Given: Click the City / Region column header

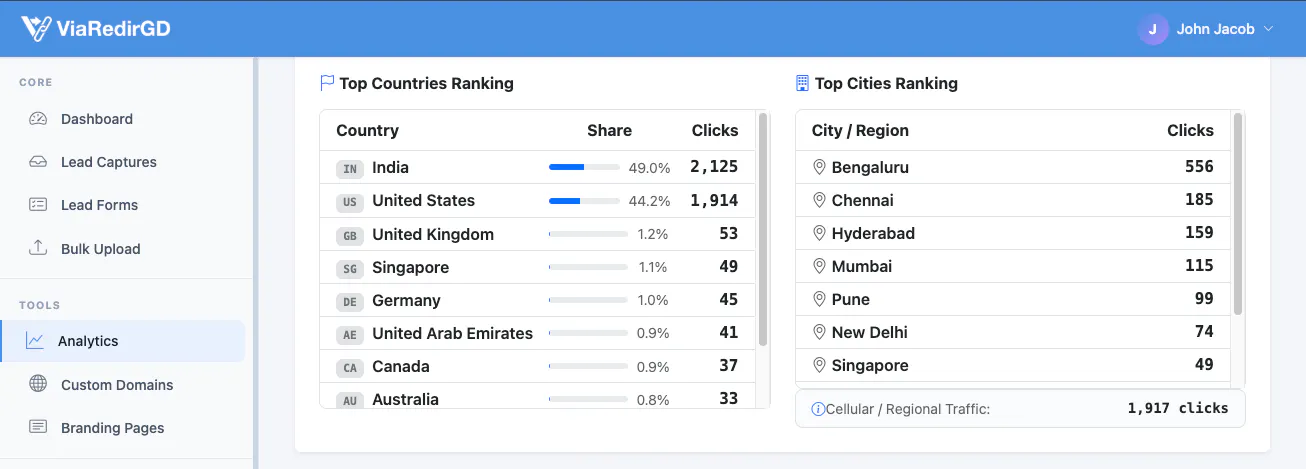Looking at the screenshot, I should (860, 130).
